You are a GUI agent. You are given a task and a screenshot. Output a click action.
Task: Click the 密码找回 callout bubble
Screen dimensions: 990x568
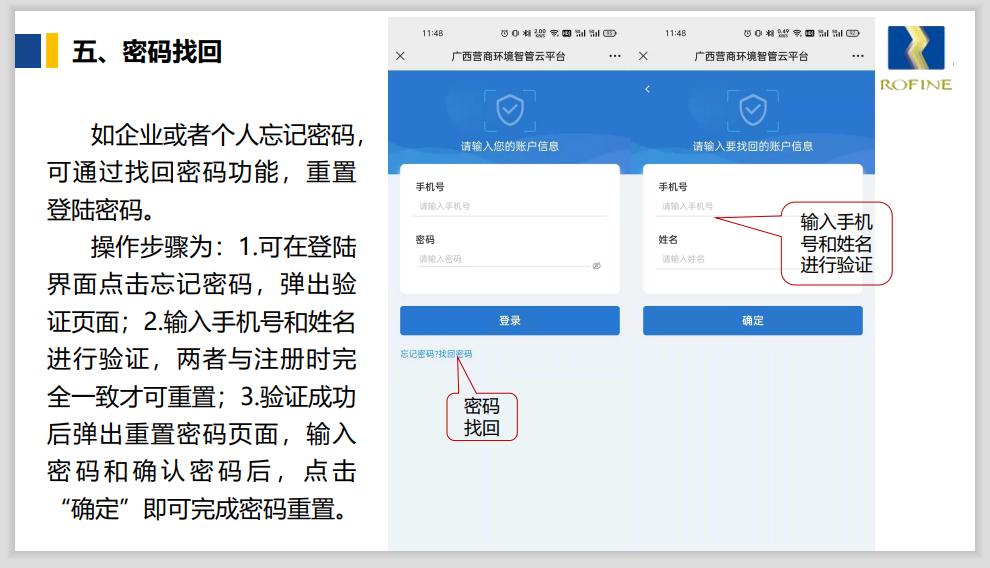point(481,417)
